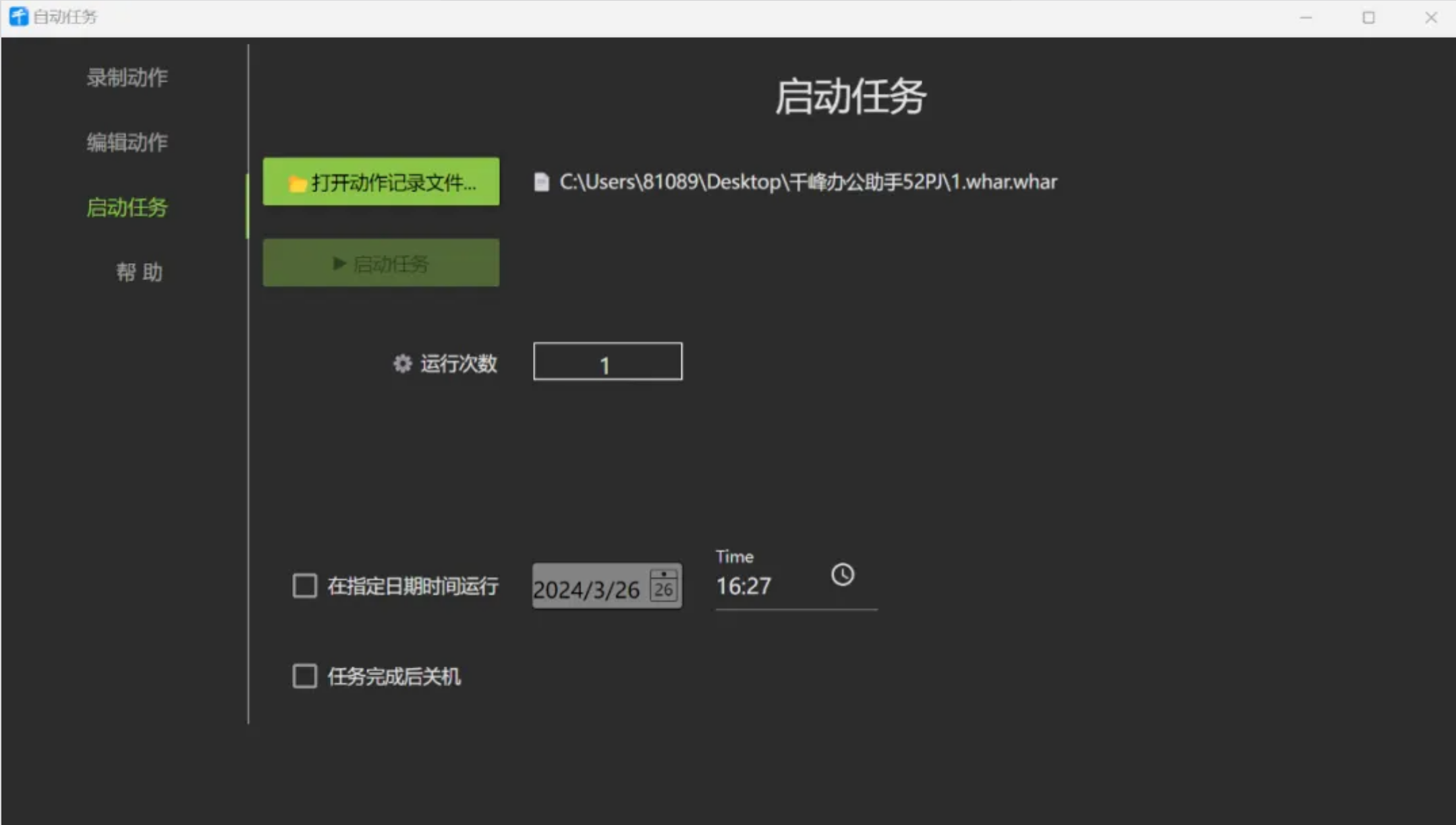Click the document icon beside the file path

tap(541, 182)
